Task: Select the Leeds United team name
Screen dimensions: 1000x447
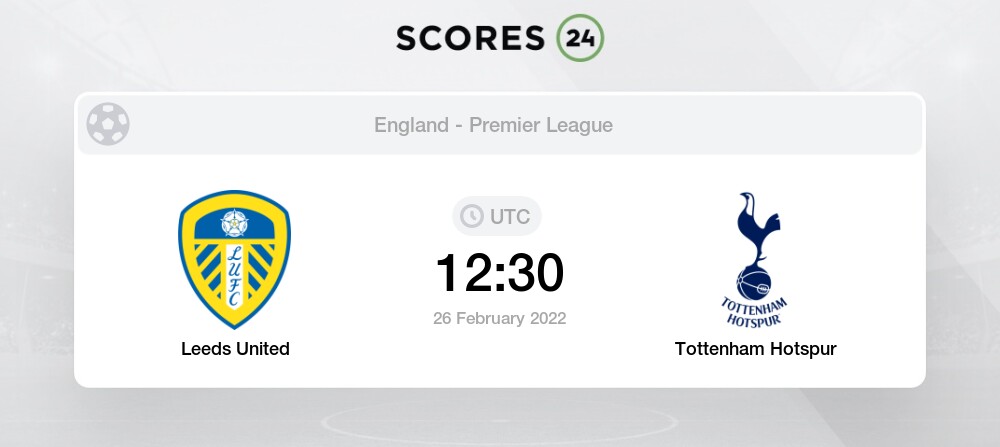Action: (x=235, y=349)
